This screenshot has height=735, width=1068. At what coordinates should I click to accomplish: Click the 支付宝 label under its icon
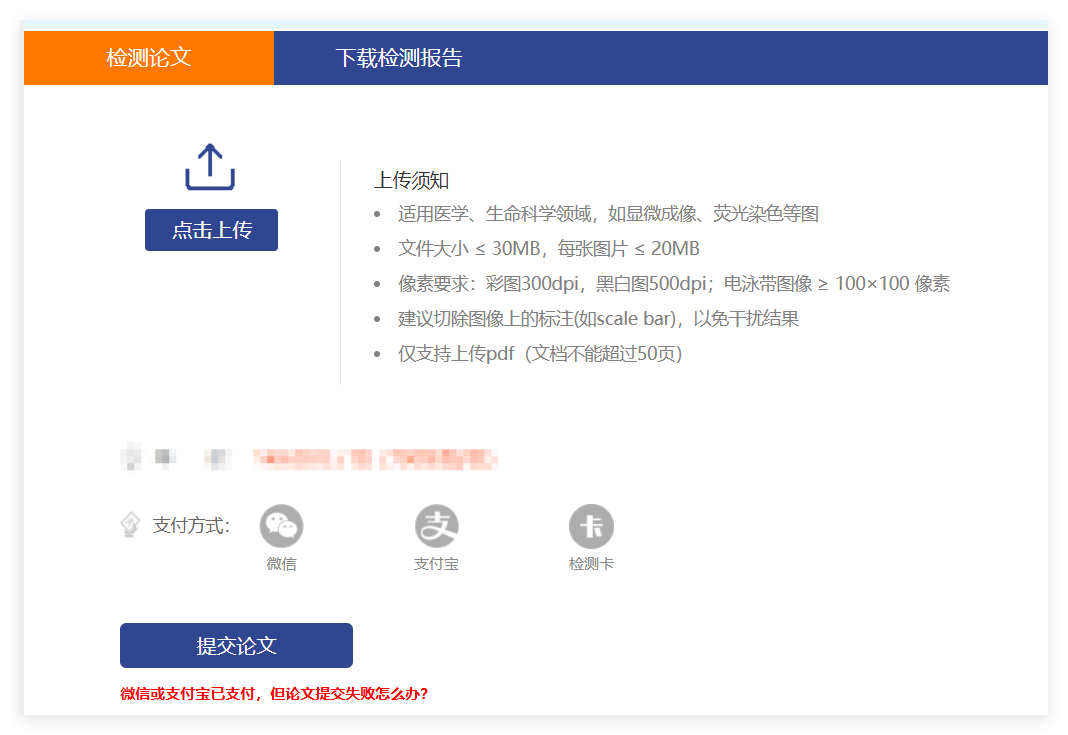coord(437,564)
